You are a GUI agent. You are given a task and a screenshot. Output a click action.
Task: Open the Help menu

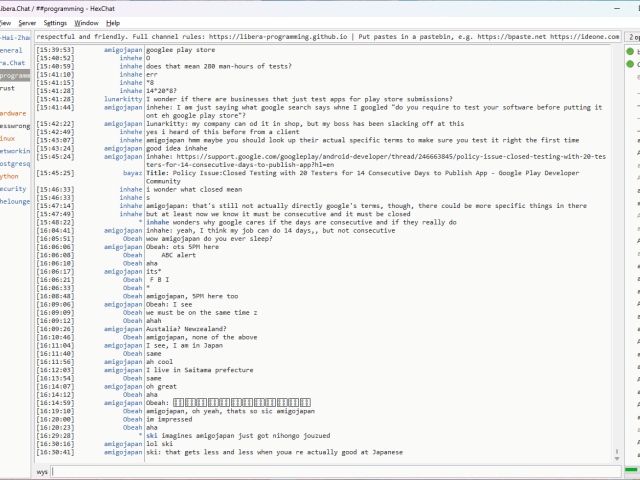113,22
